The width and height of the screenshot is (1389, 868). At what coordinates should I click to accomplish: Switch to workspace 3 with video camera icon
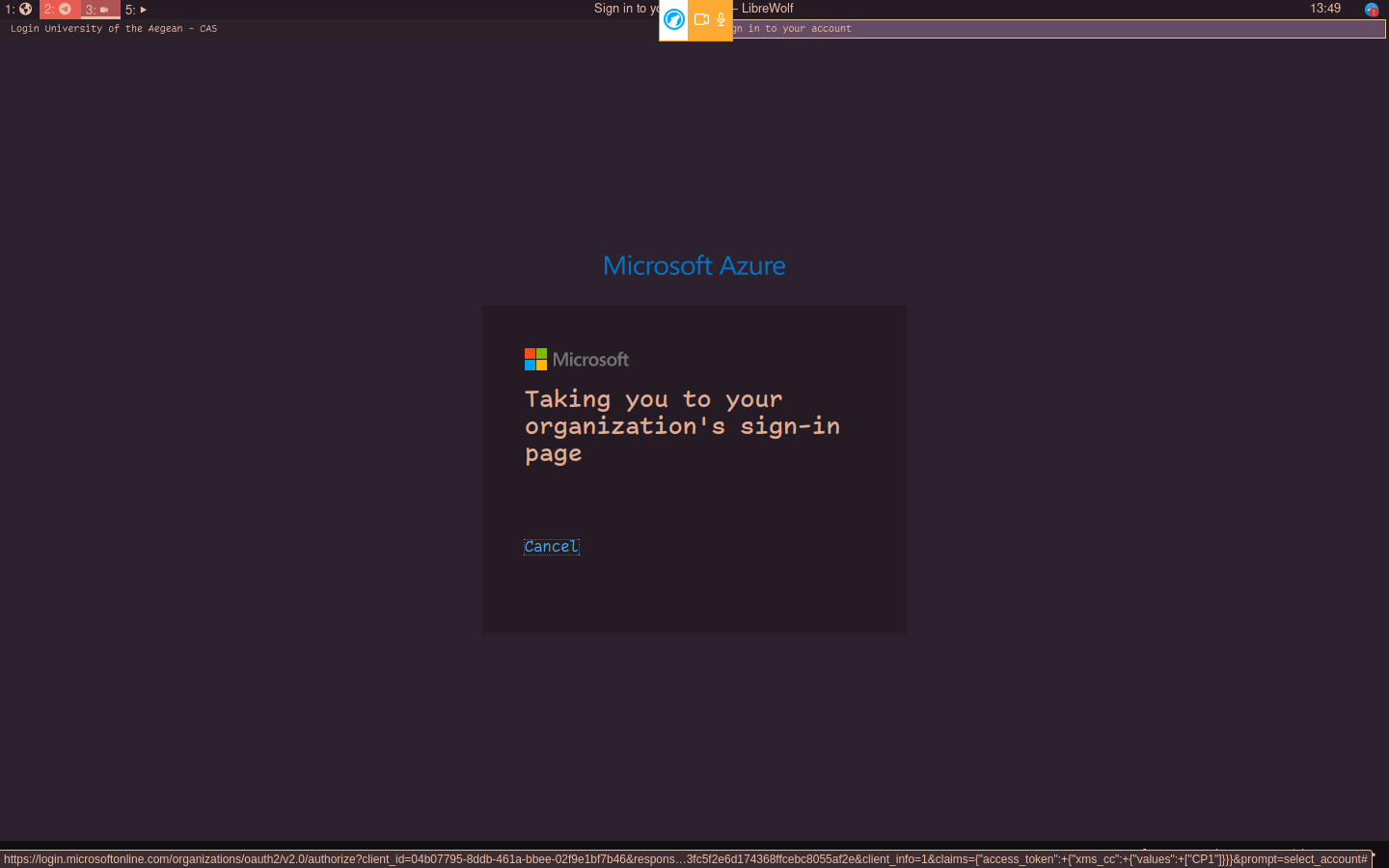coord(99,10)
